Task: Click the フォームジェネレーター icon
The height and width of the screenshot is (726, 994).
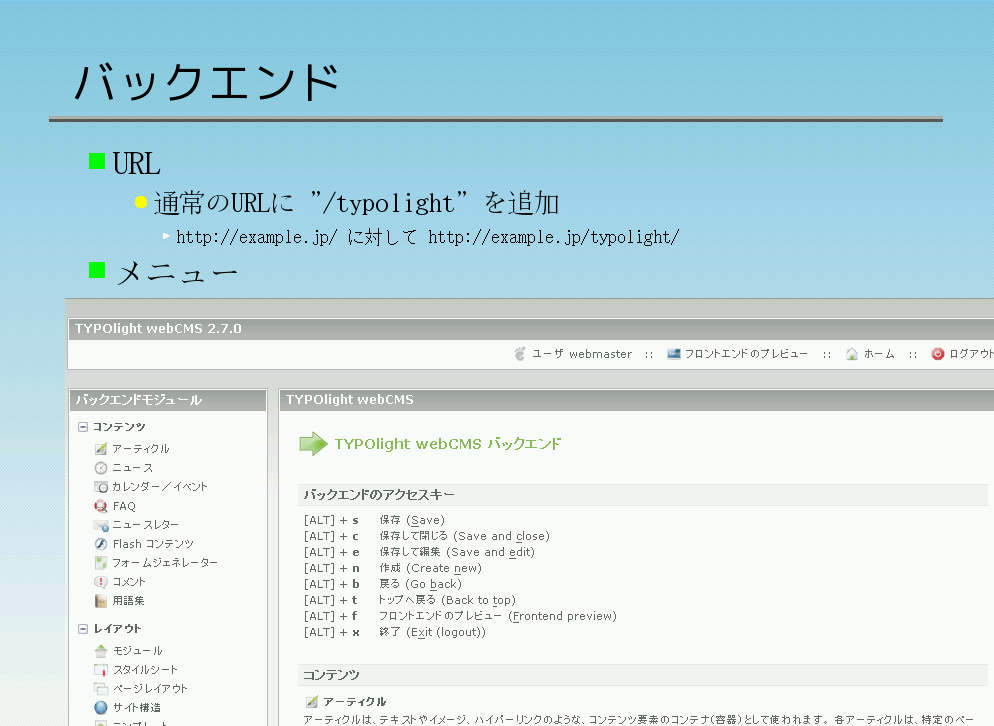Action: [x=101, y=562]
